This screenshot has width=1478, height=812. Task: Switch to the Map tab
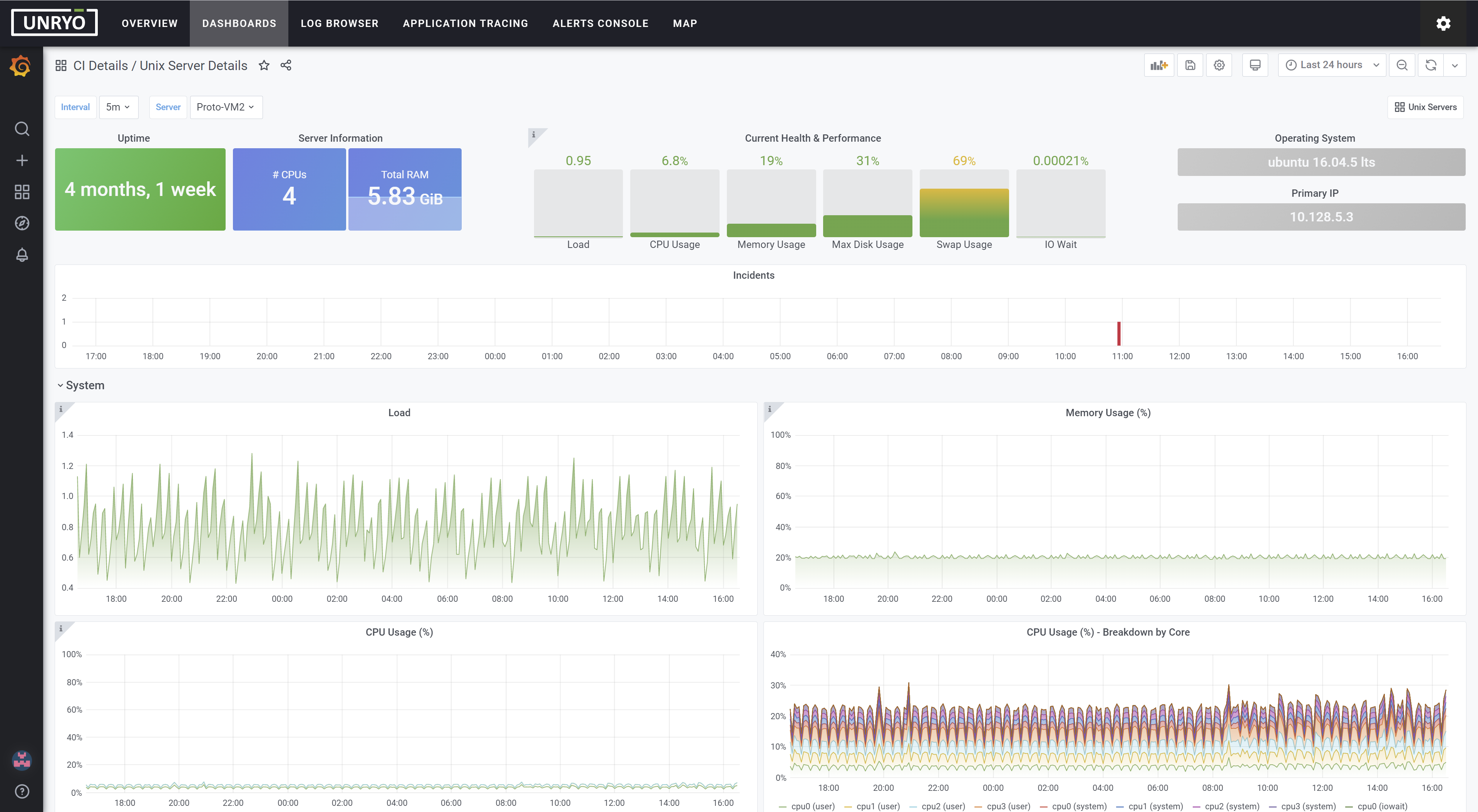(685, 23)
